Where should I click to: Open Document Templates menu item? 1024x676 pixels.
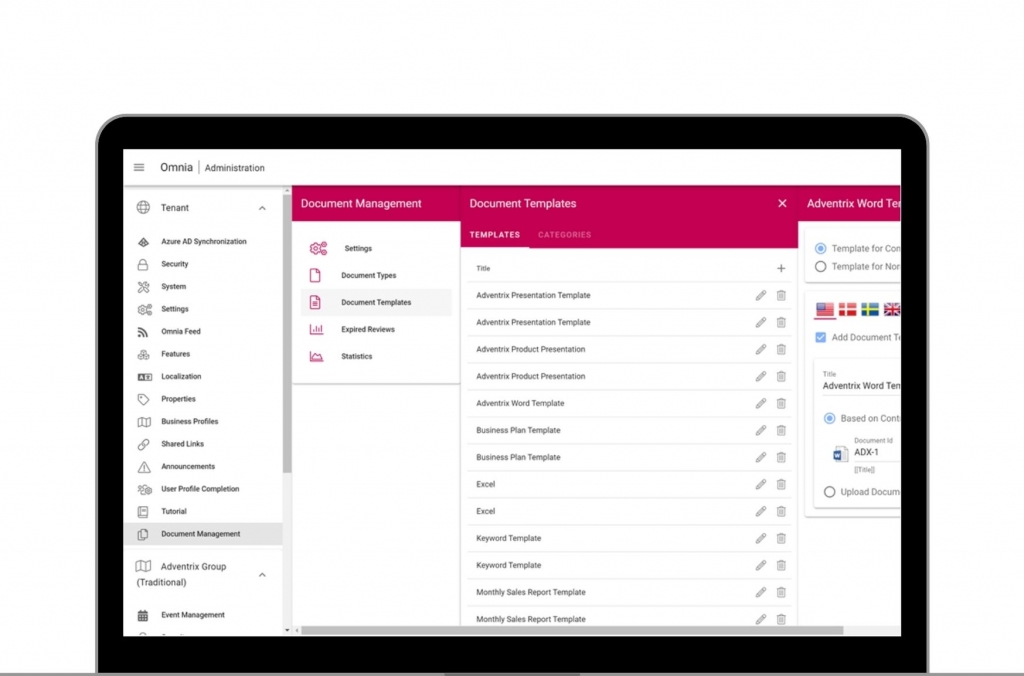click(x=376, y=302)
